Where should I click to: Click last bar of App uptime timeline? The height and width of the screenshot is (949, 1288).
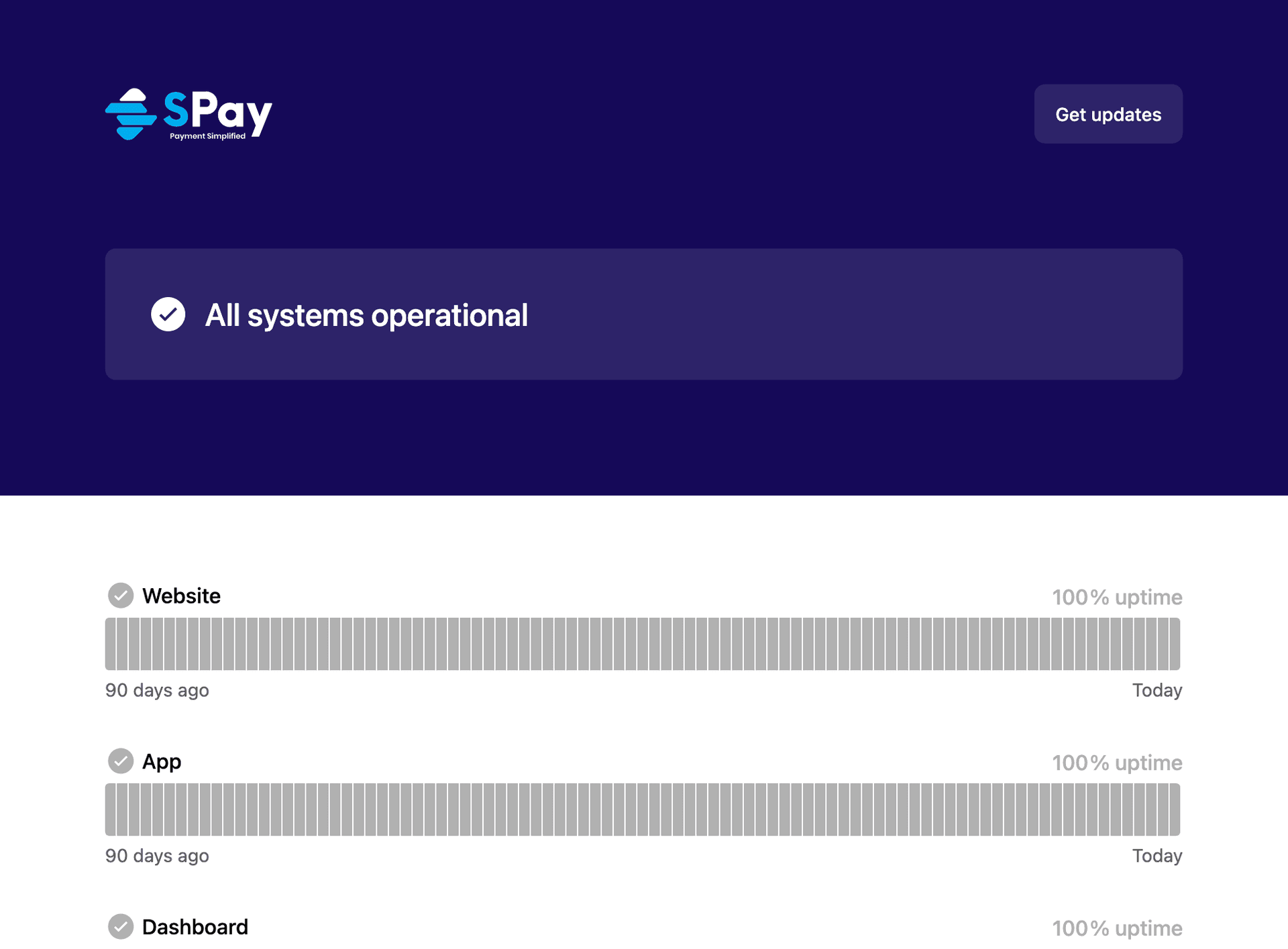pos(1175,810)
